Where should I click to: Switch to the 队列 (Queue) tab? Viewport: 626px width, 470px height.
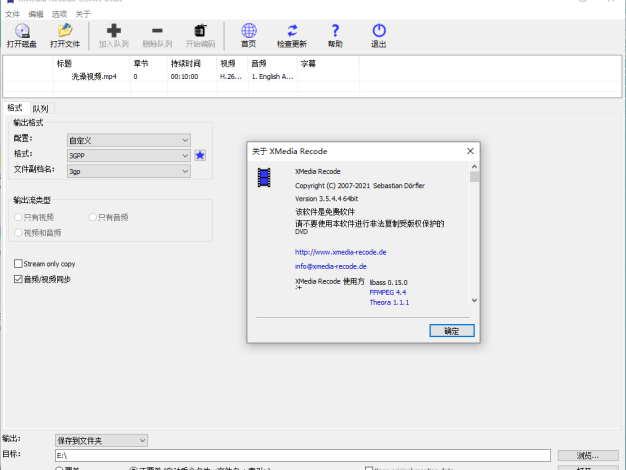coord(40,109)
